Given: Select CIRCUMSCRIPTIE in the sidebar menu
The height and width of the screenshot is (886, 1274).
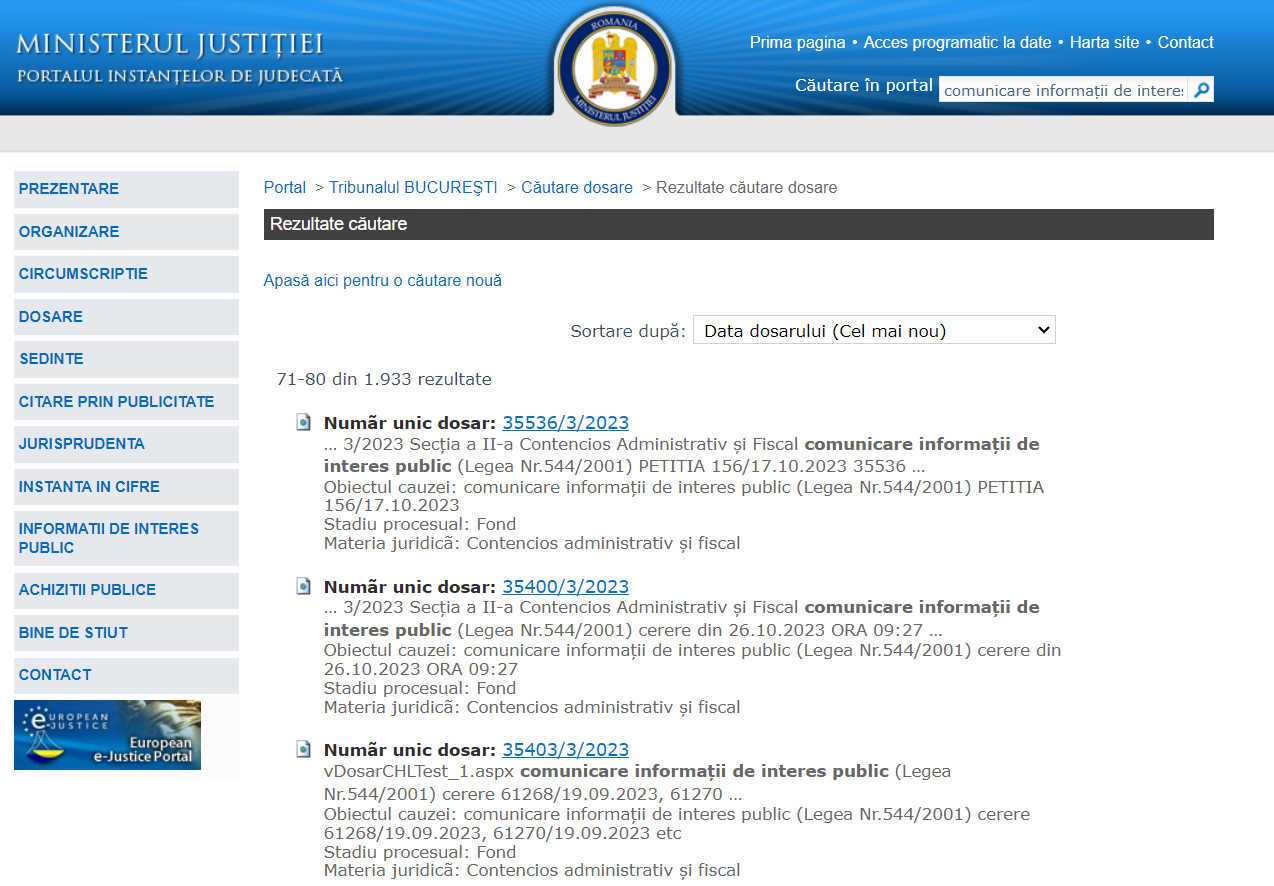Looking at the screenshot, I should [126, 274].
